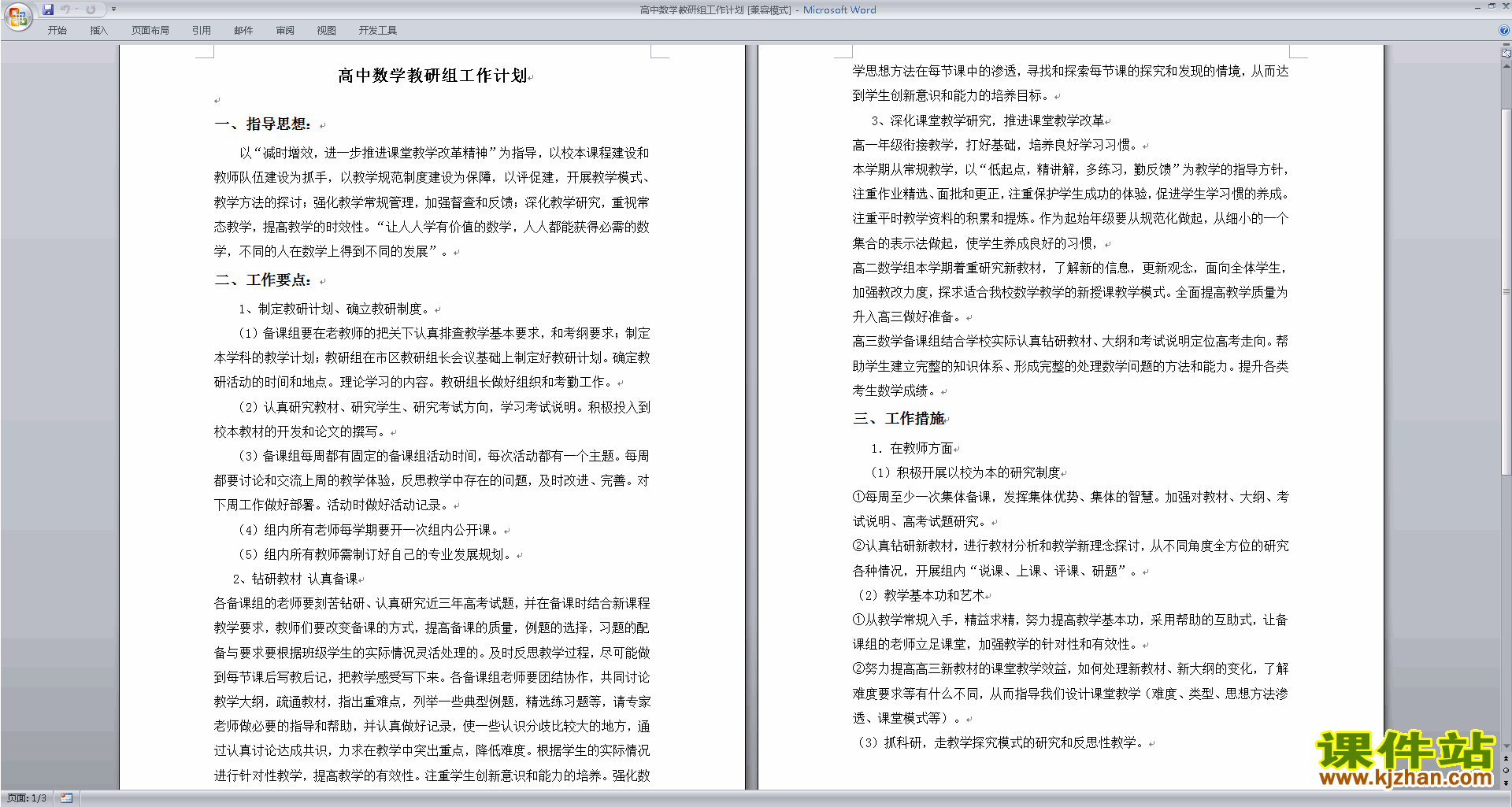Click the line 2、钻研教材 认真备课
The width and height of the screenshot is (1512, 807).
(295, 579)
